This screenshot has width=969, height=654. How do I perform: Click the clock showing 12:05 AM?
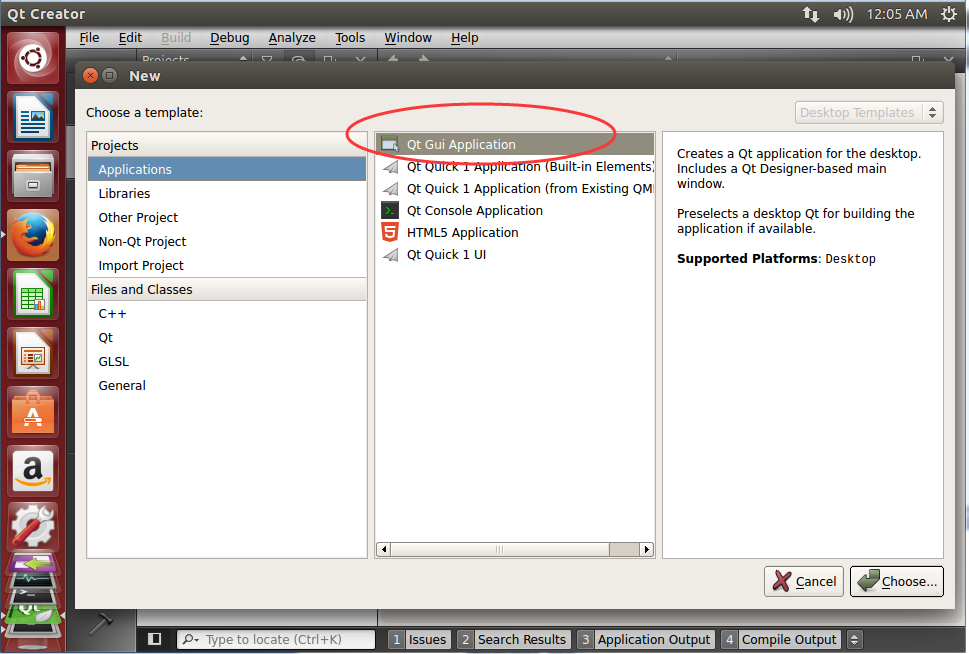click(x=897, y=14)
